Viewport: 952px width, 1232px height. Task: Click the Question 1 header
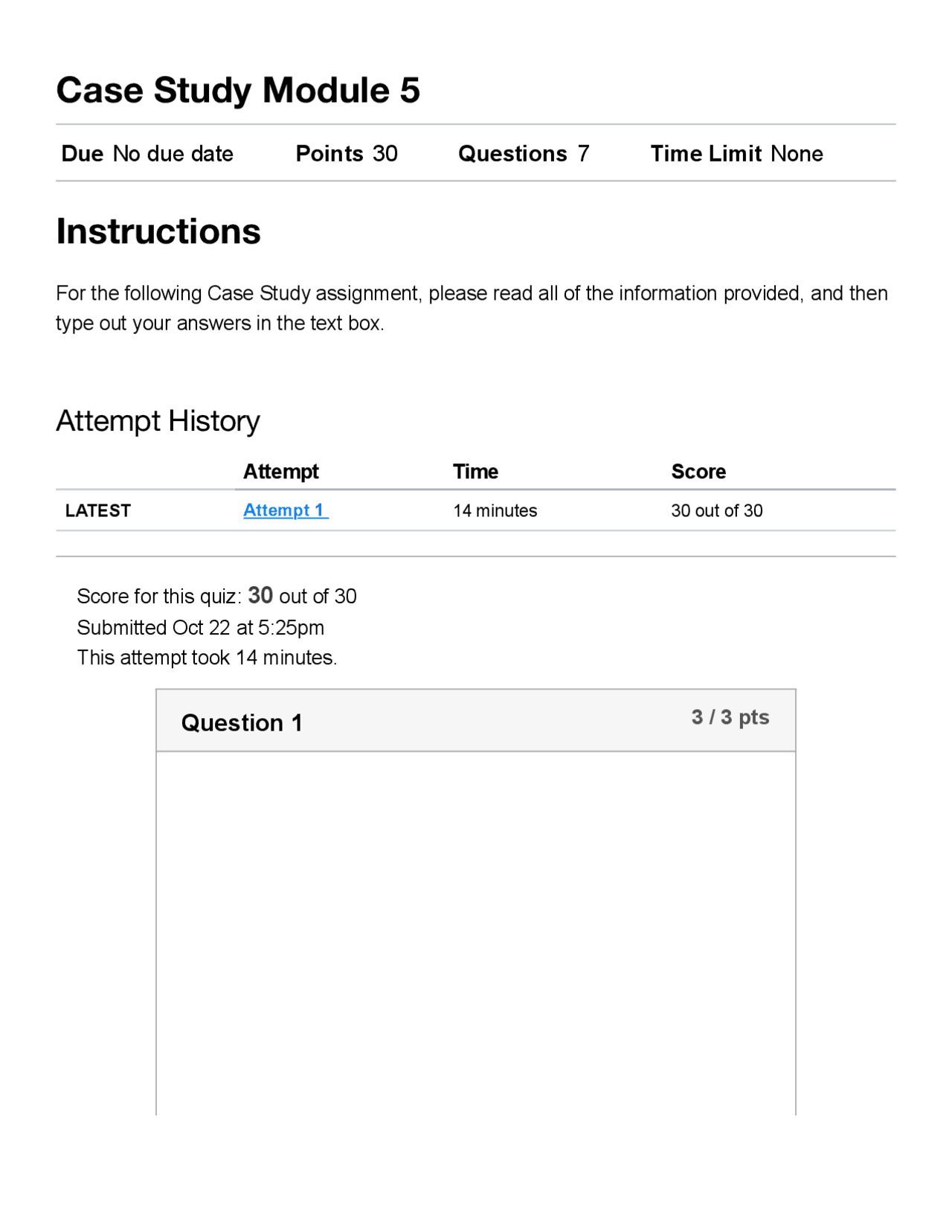coord(242,722)
